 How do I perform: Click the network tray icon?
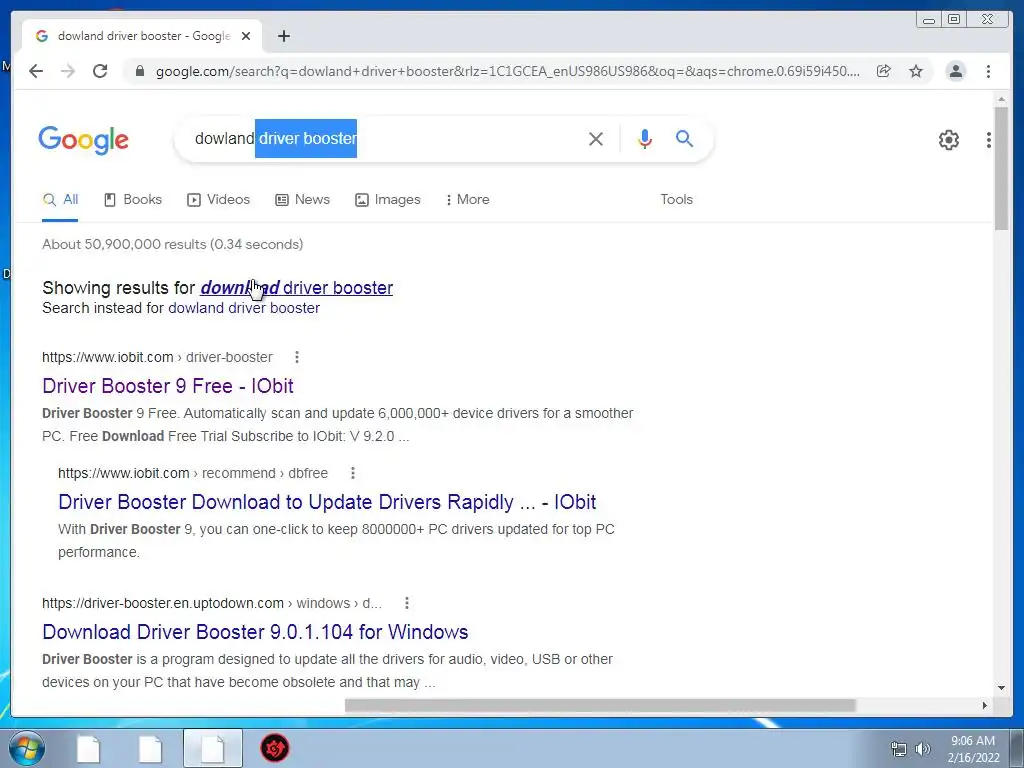tap(899, 749)
